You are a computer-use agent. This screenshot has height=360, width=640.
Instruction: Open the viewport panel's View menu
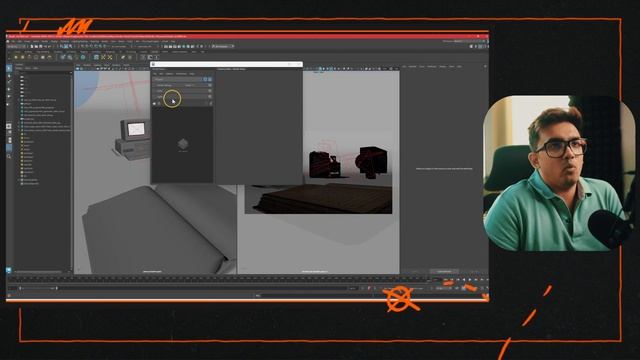pyautogui.click(x=79, y=65)
